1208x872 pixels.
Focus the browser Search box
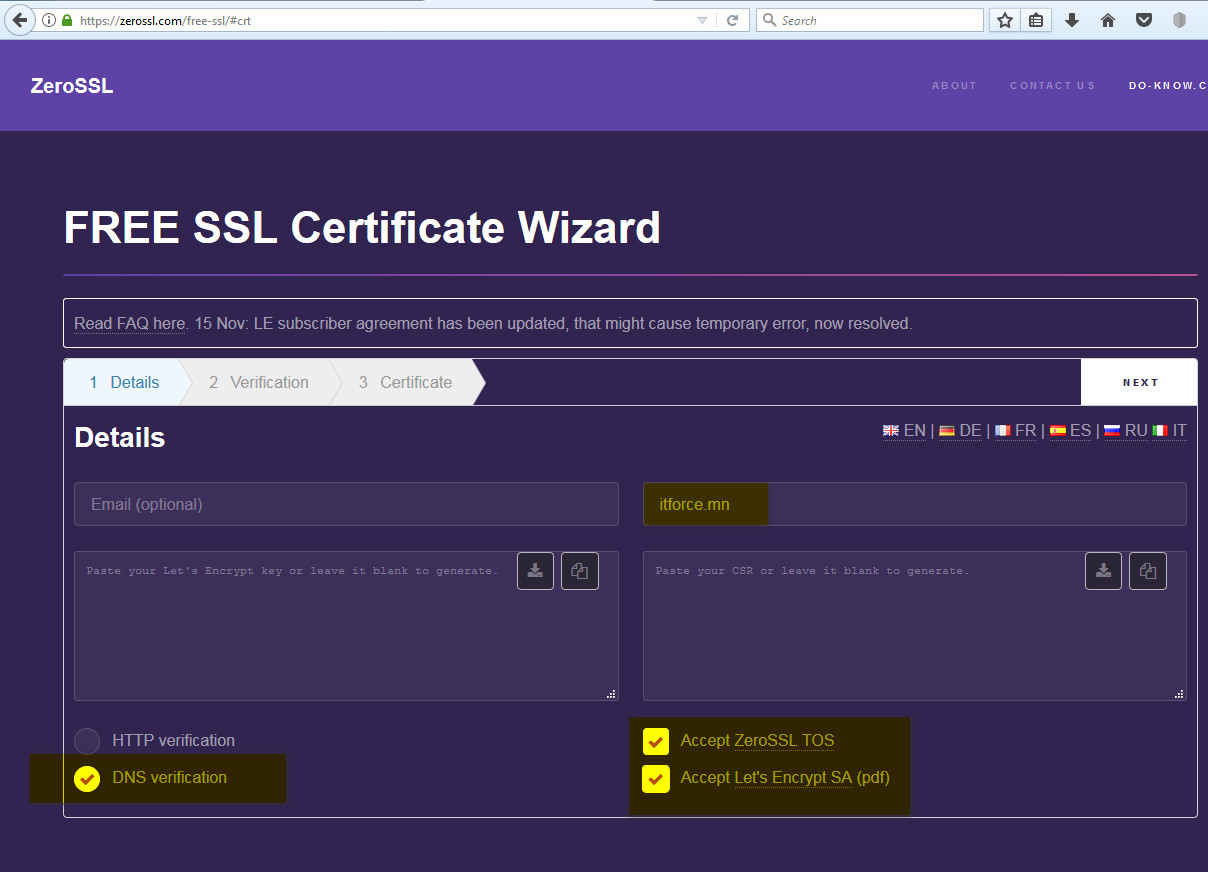[x=870, y=20]
